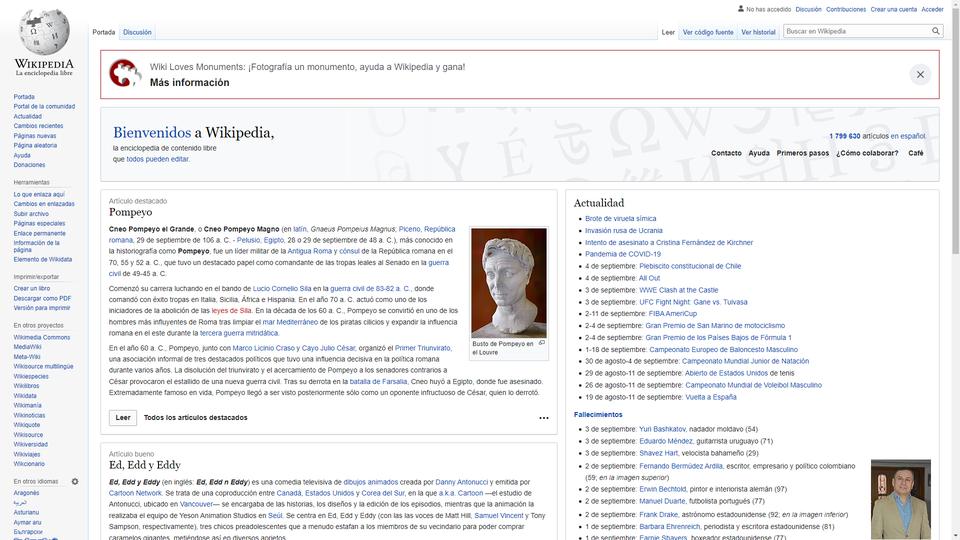
Task: Click Bienvenidos heading link
Action: tap(152, 132)
